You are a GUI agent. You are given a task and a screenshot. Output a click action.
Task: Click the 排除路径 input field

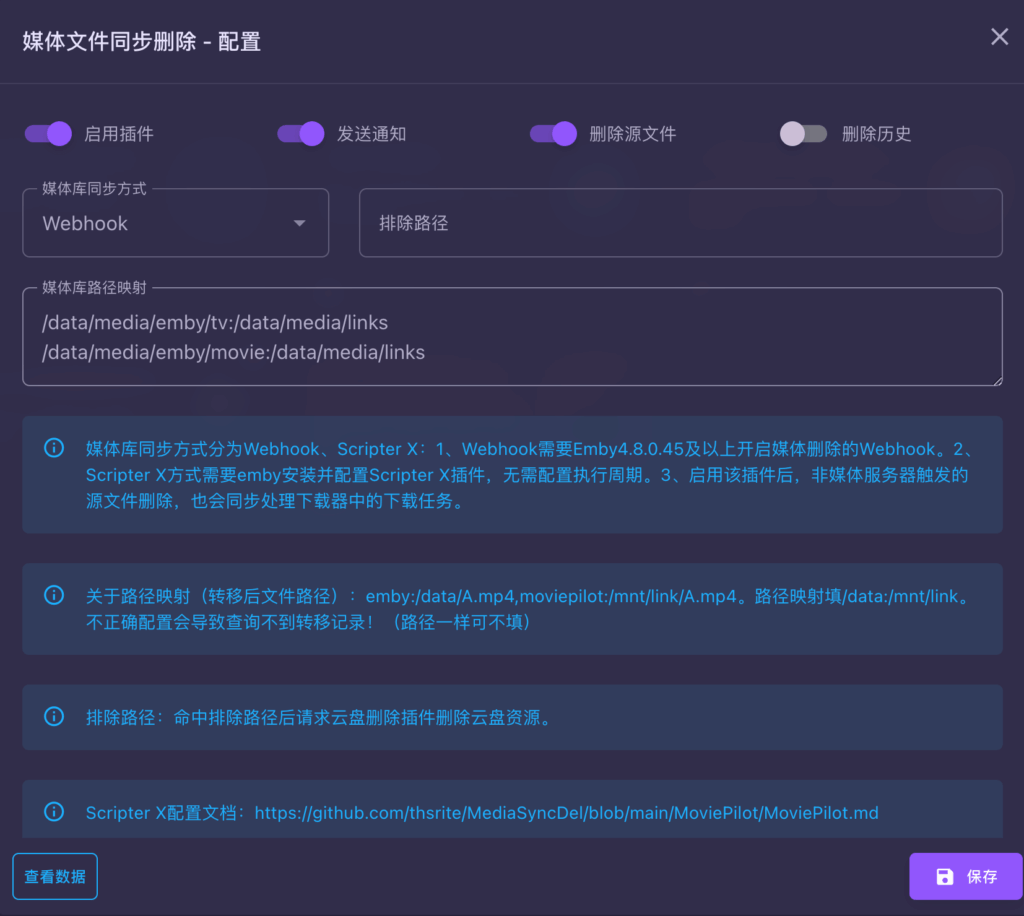(680, 223)
